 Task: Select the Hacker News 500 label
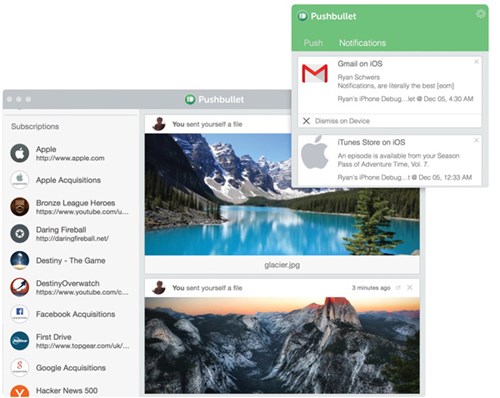(67, 391)
